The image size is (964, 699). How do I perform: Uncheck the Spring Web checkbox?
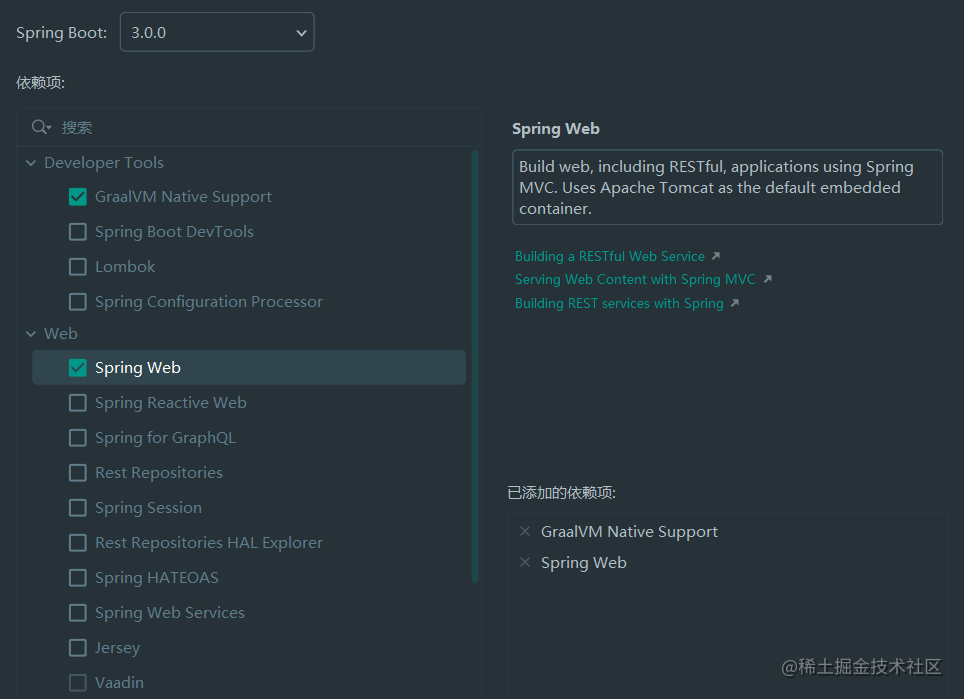tap(77, 368)
